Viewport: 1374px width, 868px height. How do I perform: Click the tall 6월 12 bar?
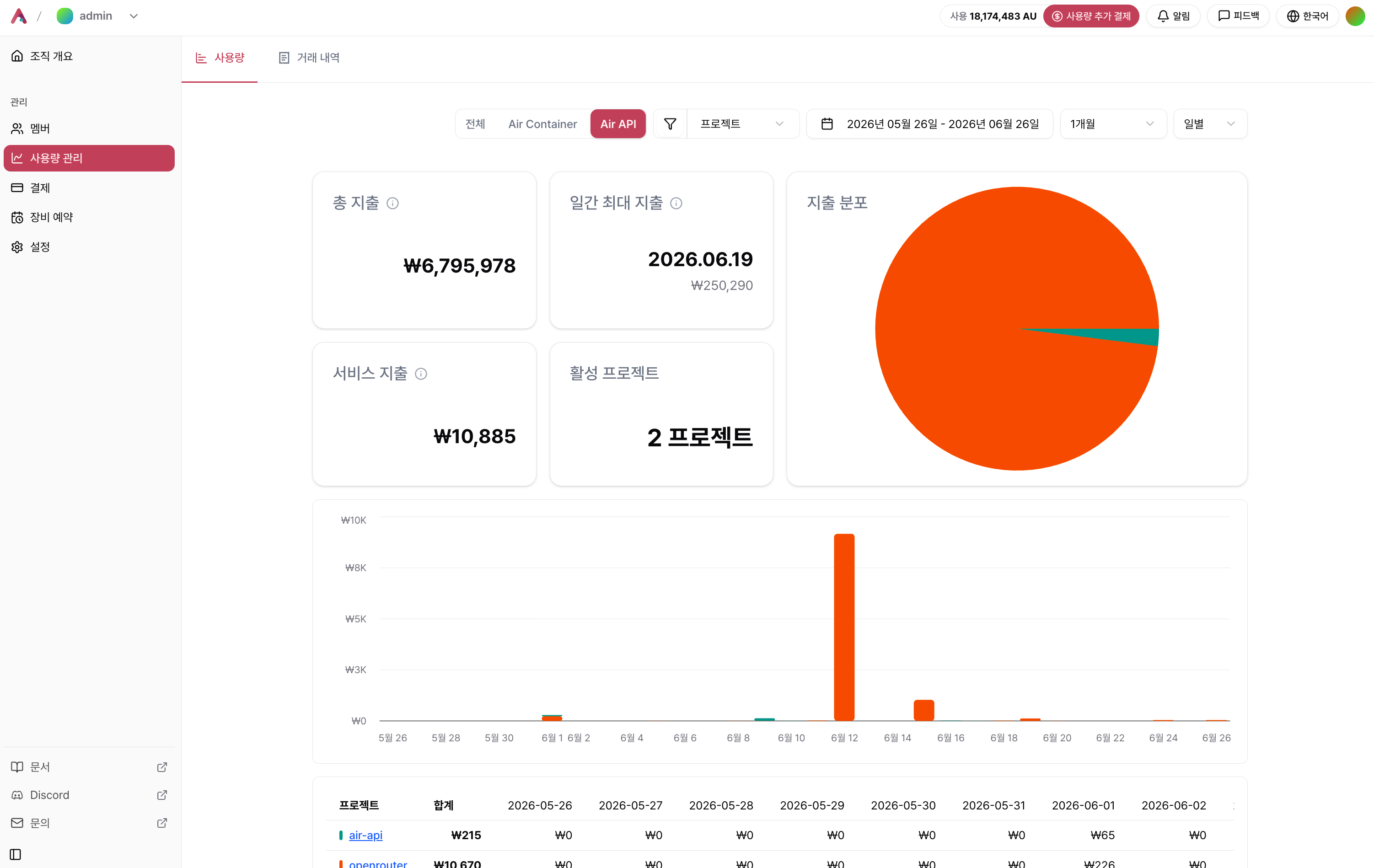844,627
